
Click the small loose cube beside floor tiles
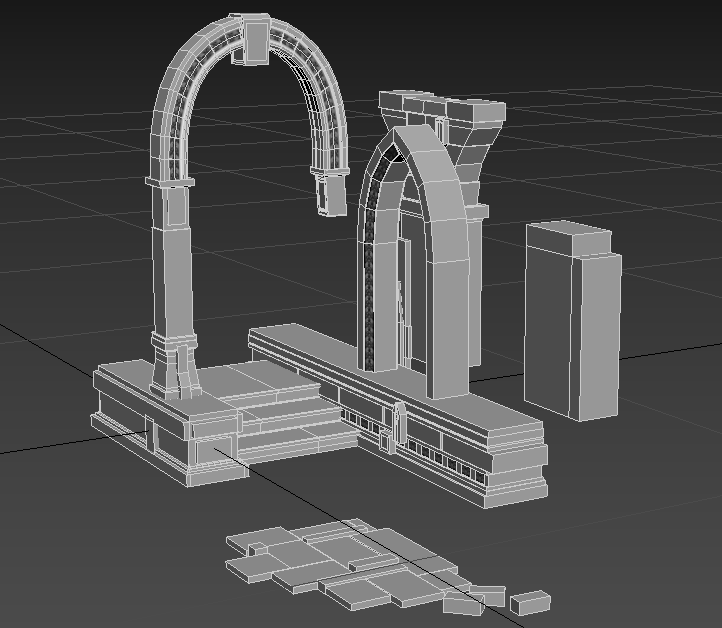click(x=530, y=603)
